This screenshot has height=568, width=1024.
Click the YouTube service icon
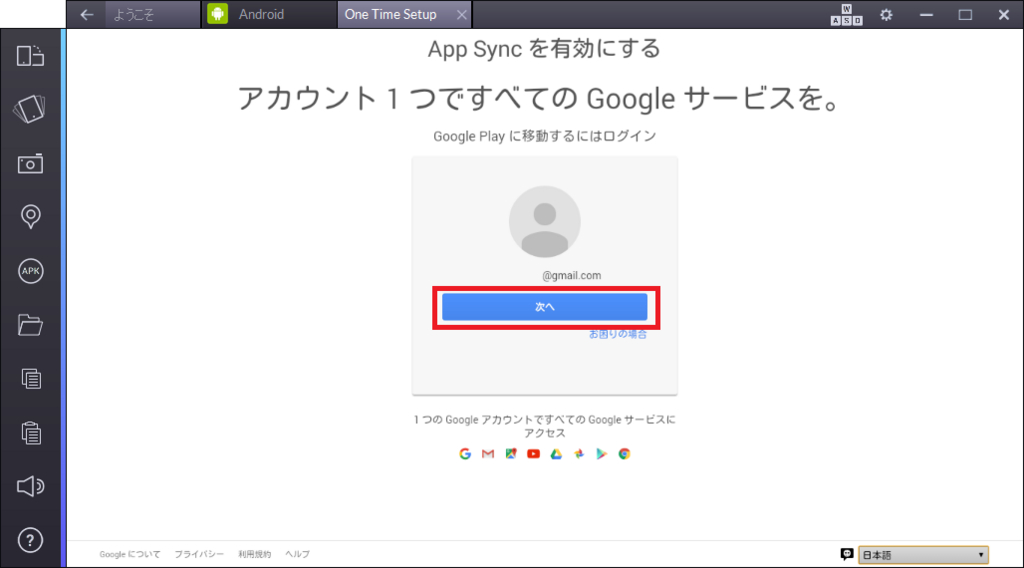pos(534,454)
